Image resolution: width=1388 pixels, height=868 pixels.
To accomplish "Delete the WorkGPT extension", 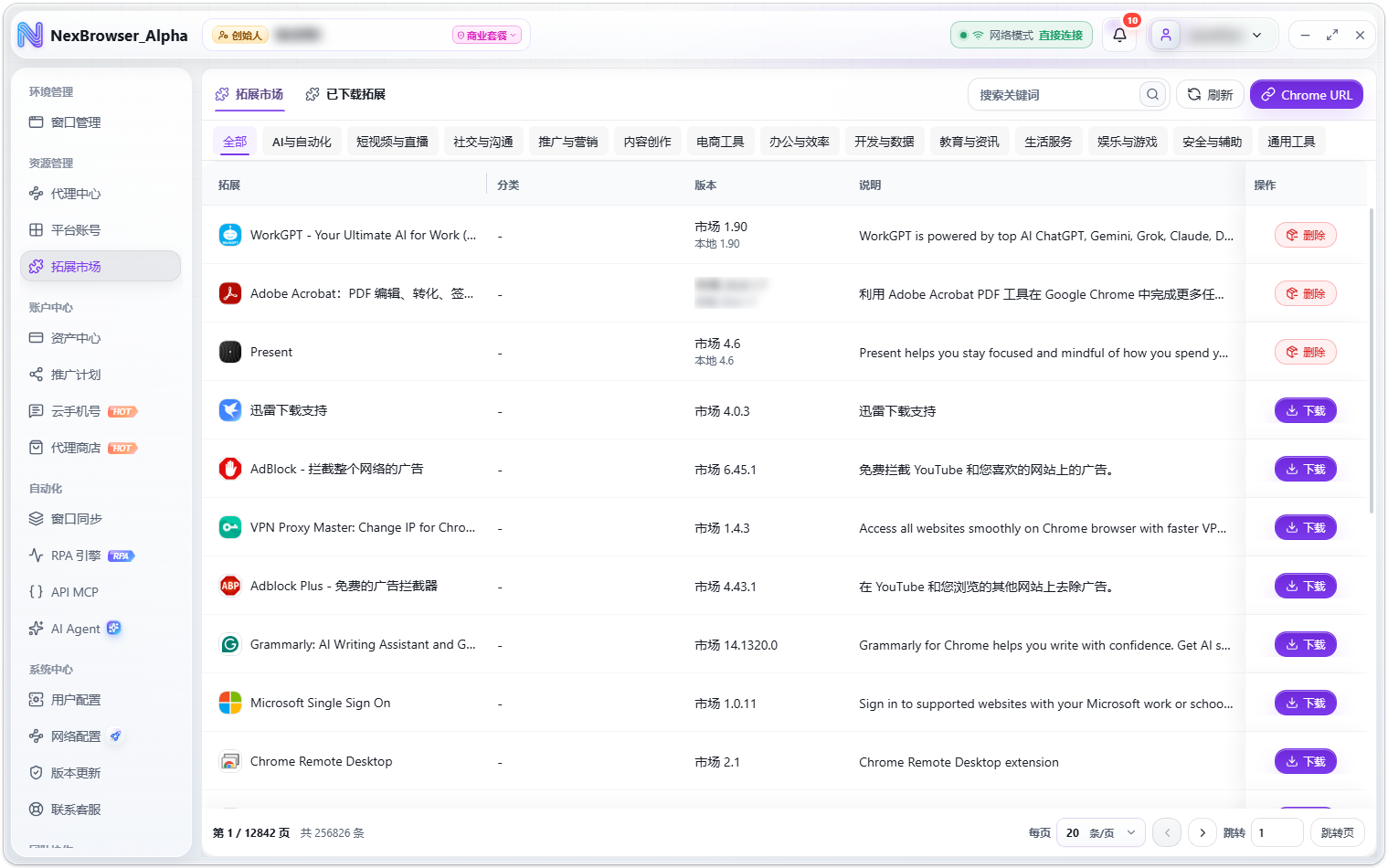I will (1306, 235).
